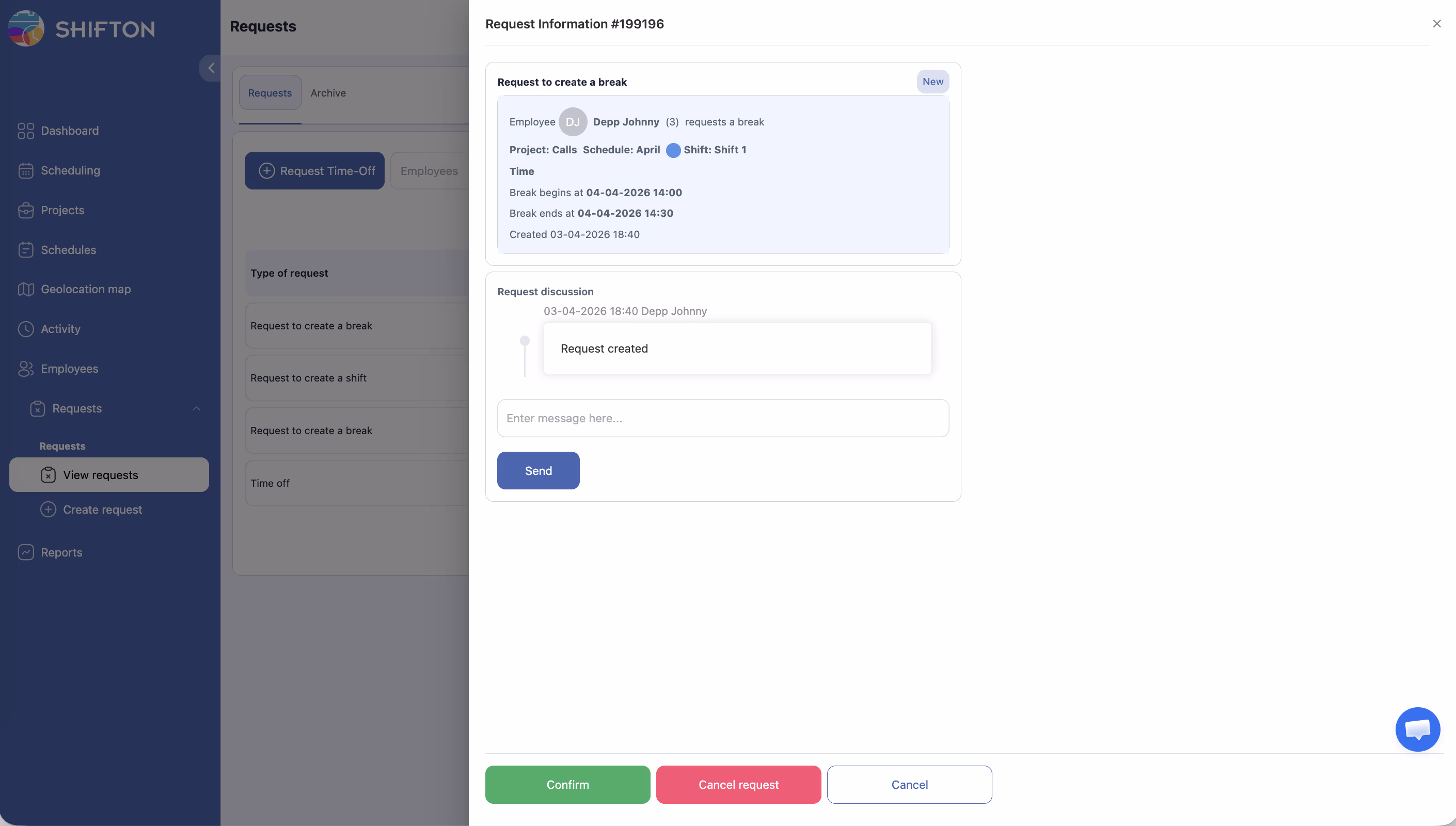Viewport: 1456px width, 826px height.
Task: Send the discussion message
Action: pos(537,470)
